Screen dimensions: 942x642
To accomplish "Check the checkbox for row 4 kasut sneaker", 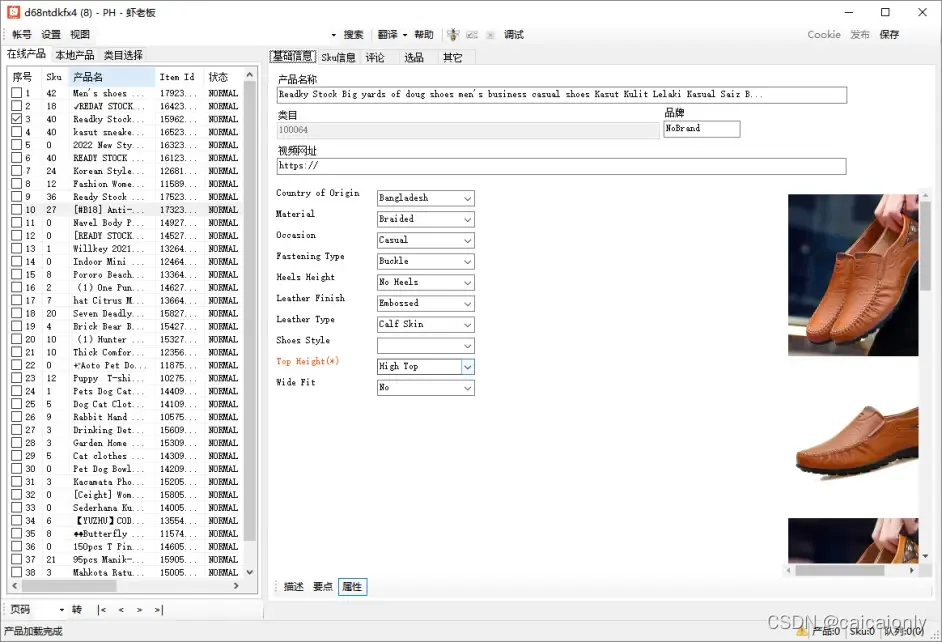I will [x=16, y=132].
